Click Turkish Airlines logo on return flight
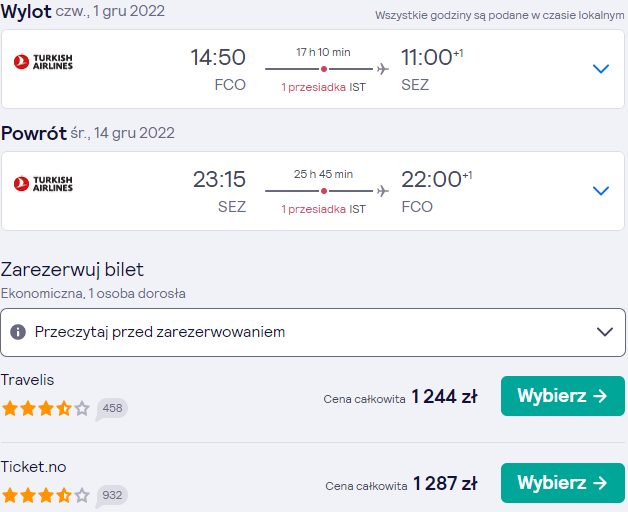The height and width of the screenshot is (512, 628). point(43,184)
